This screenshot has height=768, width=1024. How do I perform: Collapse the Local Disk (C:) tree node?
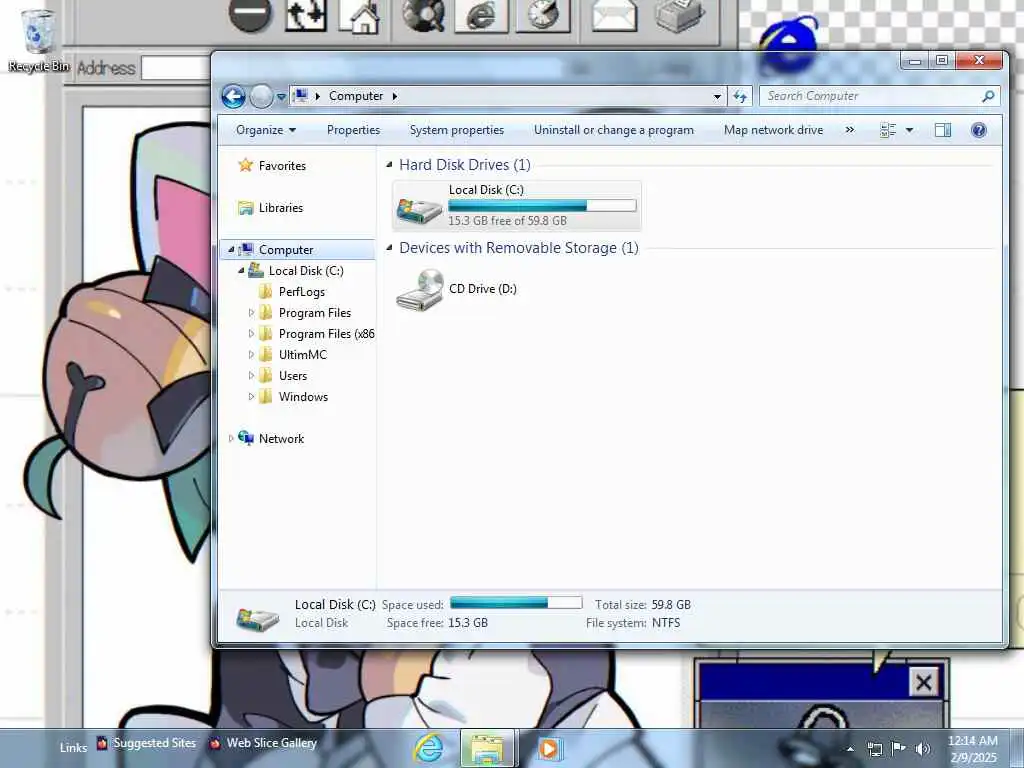(241, 270)
